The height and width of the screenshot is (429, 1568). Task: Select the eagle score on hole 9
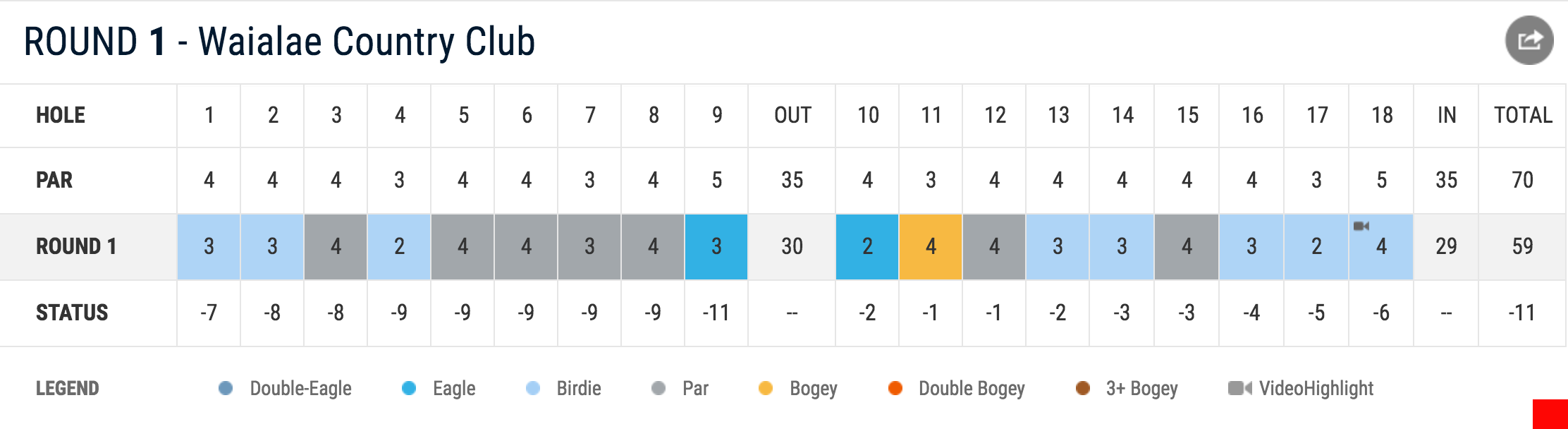716,247
